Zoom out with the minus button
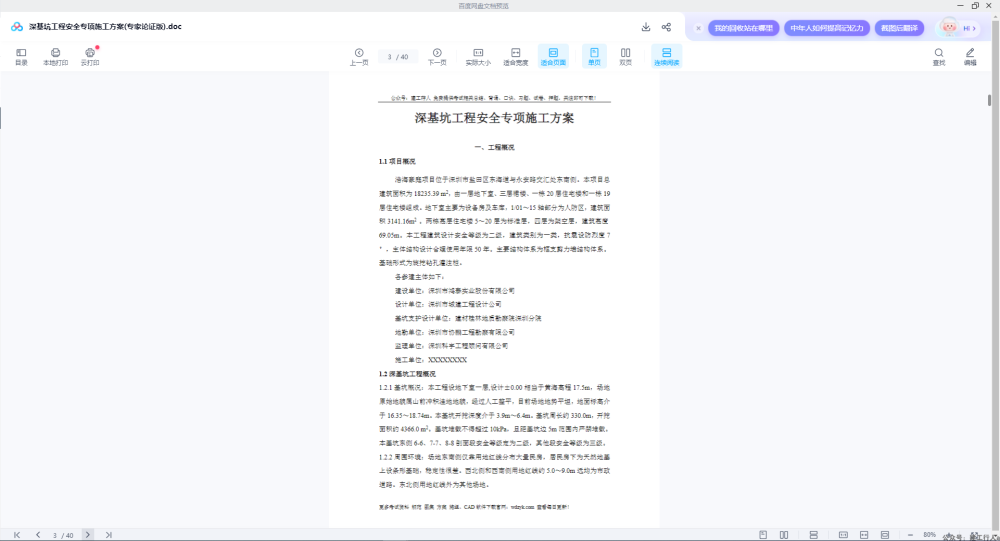This screenshot has height=541, width=1000. click(x=910, y=535)
